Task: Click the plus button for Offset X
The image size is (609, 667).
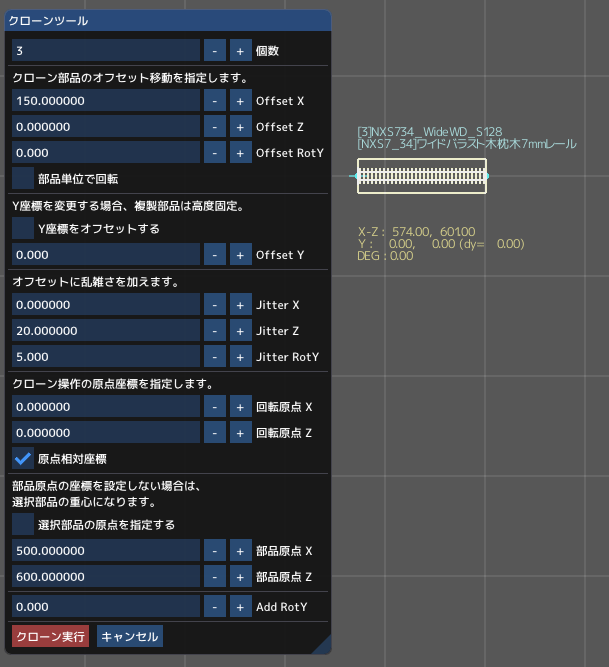Action: (x=241, y=101)
